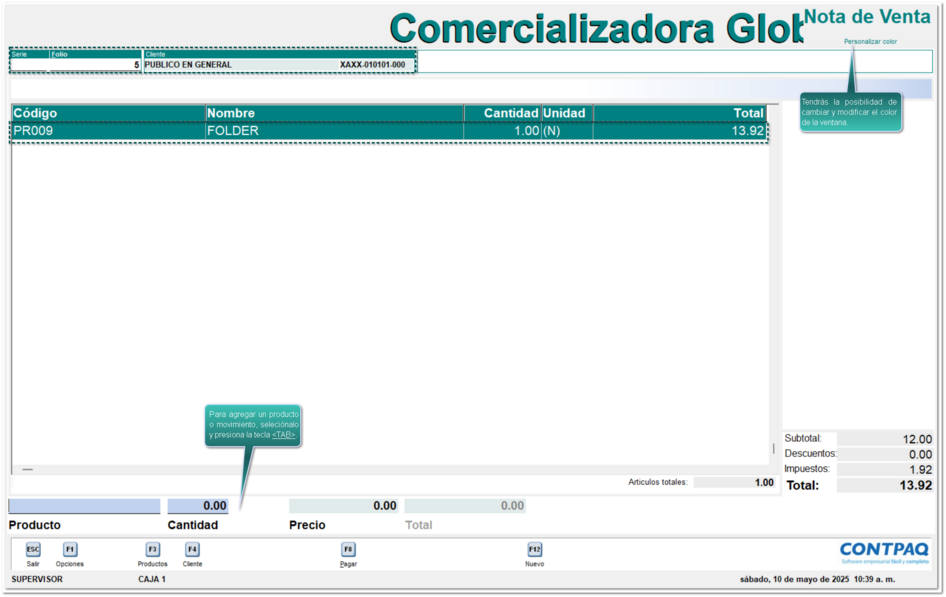Click the date and time in status bar
This screenshot has width=946, height=597.
[x=817, y=579]
